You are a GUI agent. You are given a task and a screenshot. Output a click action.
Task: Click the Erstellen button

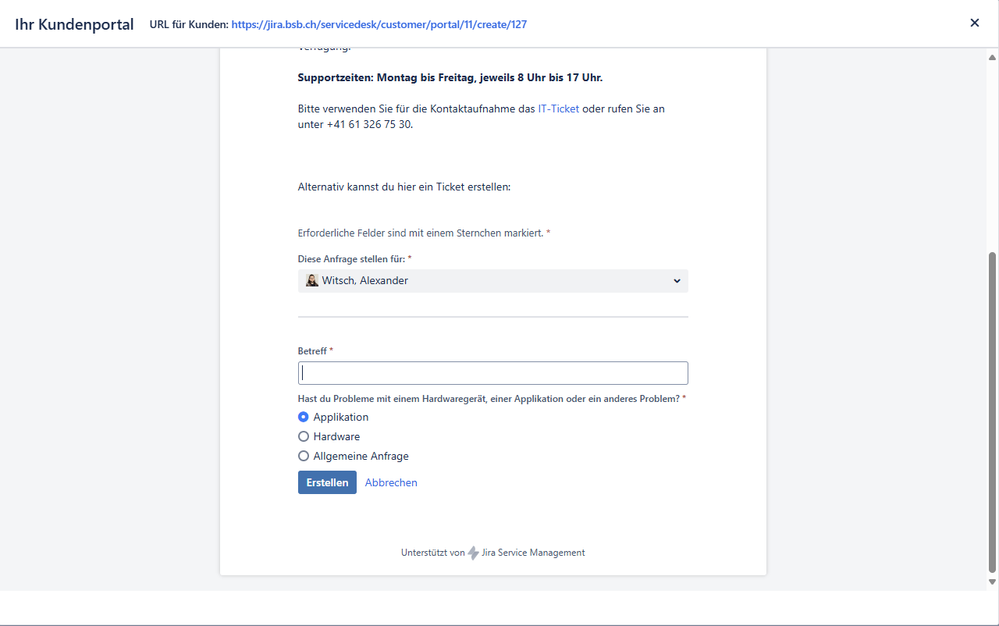(x=327, y=482)
